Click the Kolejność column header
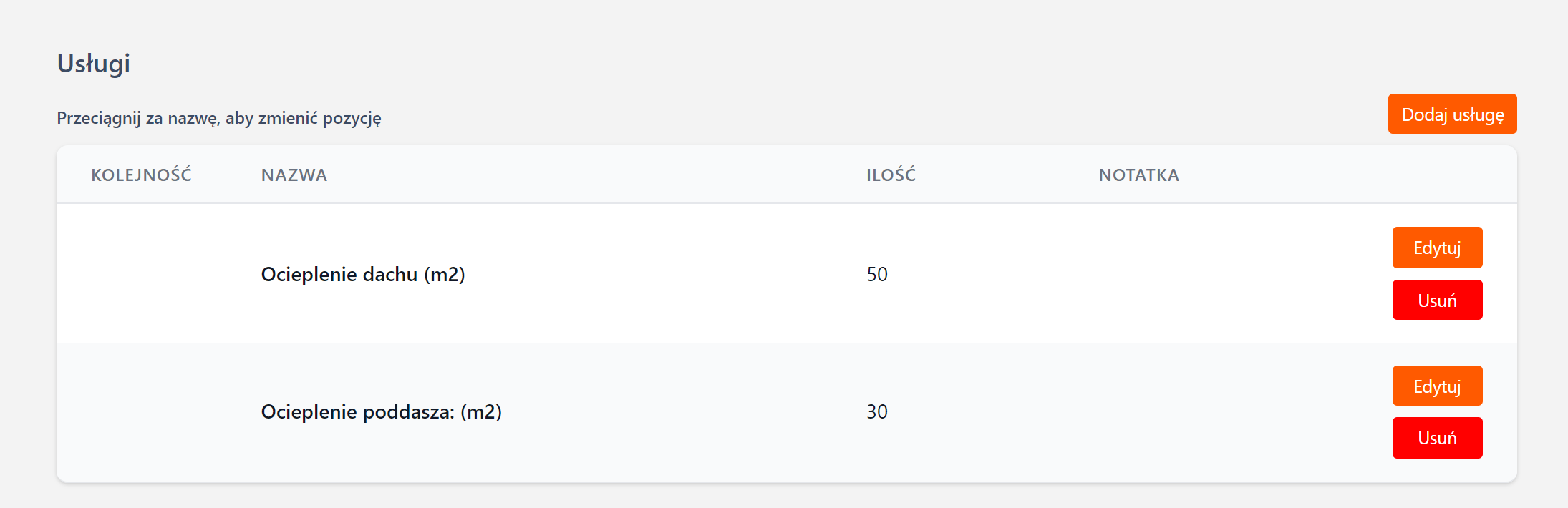Viewport: 1568px width, 508px height. (x=141, y=175)
